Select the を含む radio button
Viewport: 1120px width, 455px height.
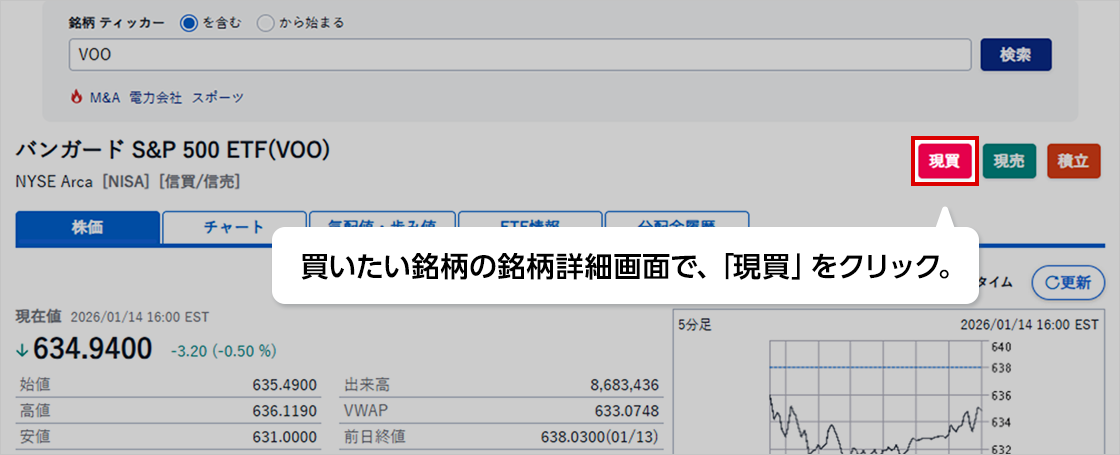coord(189,23)
